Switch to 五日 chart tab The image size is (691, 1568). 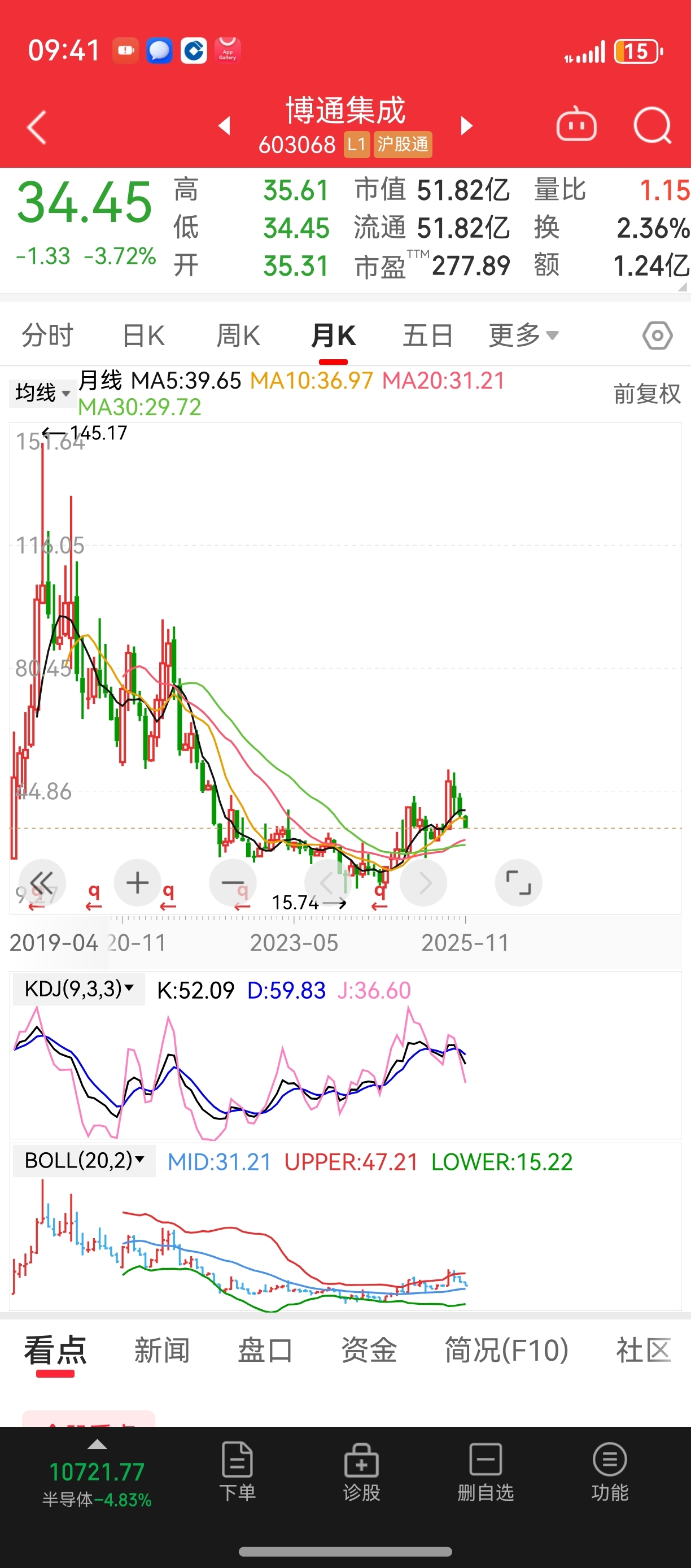pos(428,336)
